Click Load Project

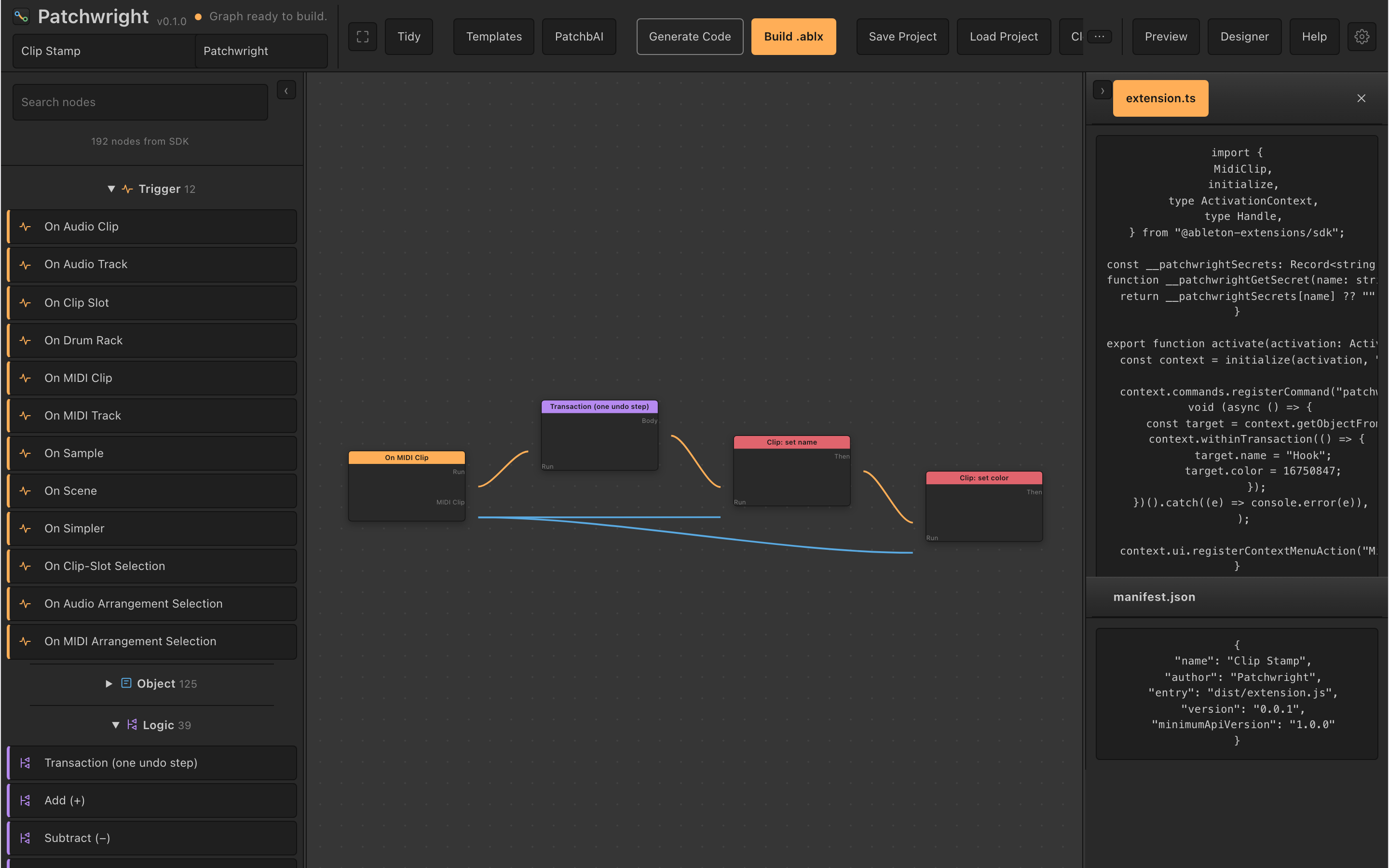(1003, 37)
